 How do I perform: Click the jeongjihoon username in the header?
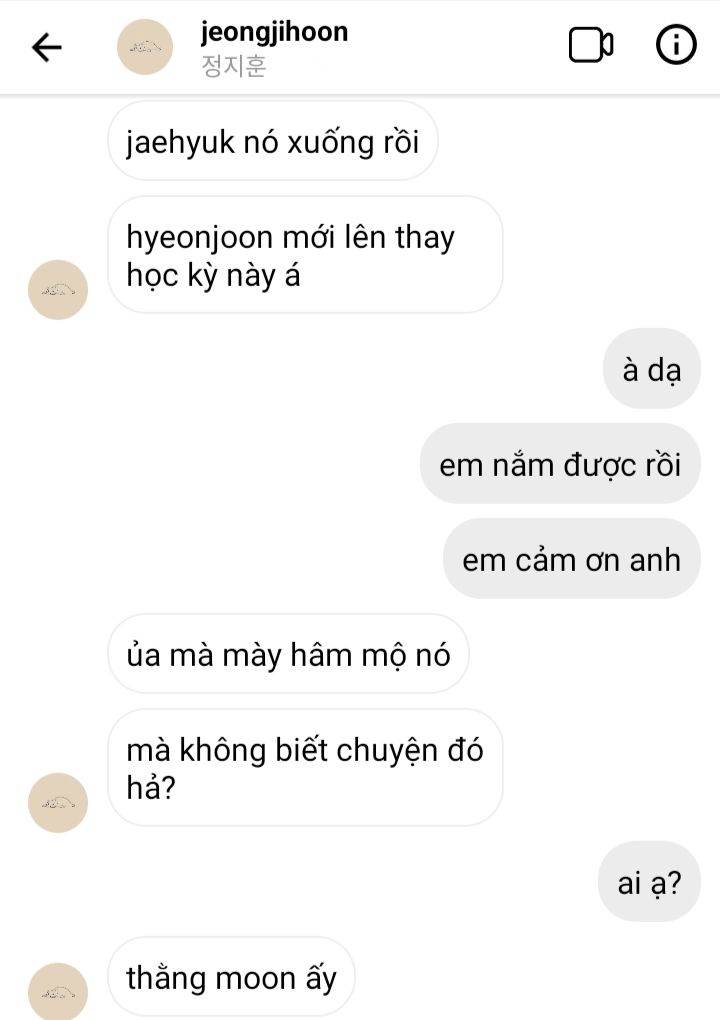[274, 32]
